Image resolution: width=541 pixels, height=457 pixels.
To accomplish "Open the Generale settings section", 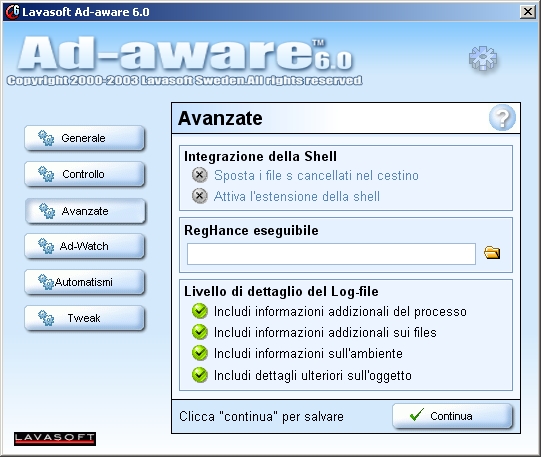I will [x=84, y=138].
